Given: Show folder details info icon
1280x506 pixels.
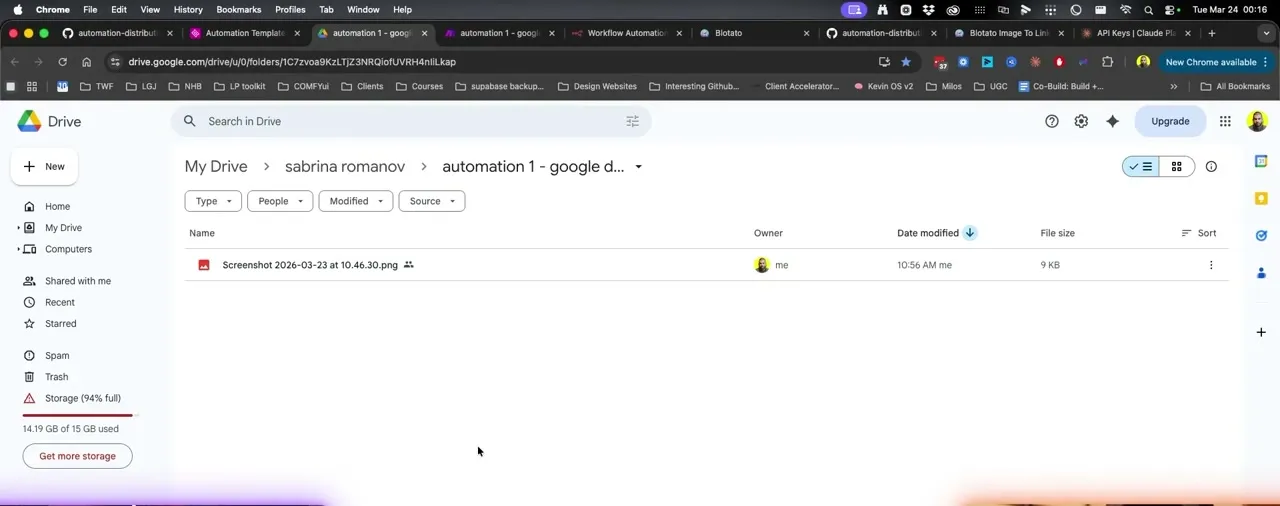Looking at the screenshot, I should (x=1211, y=166).
